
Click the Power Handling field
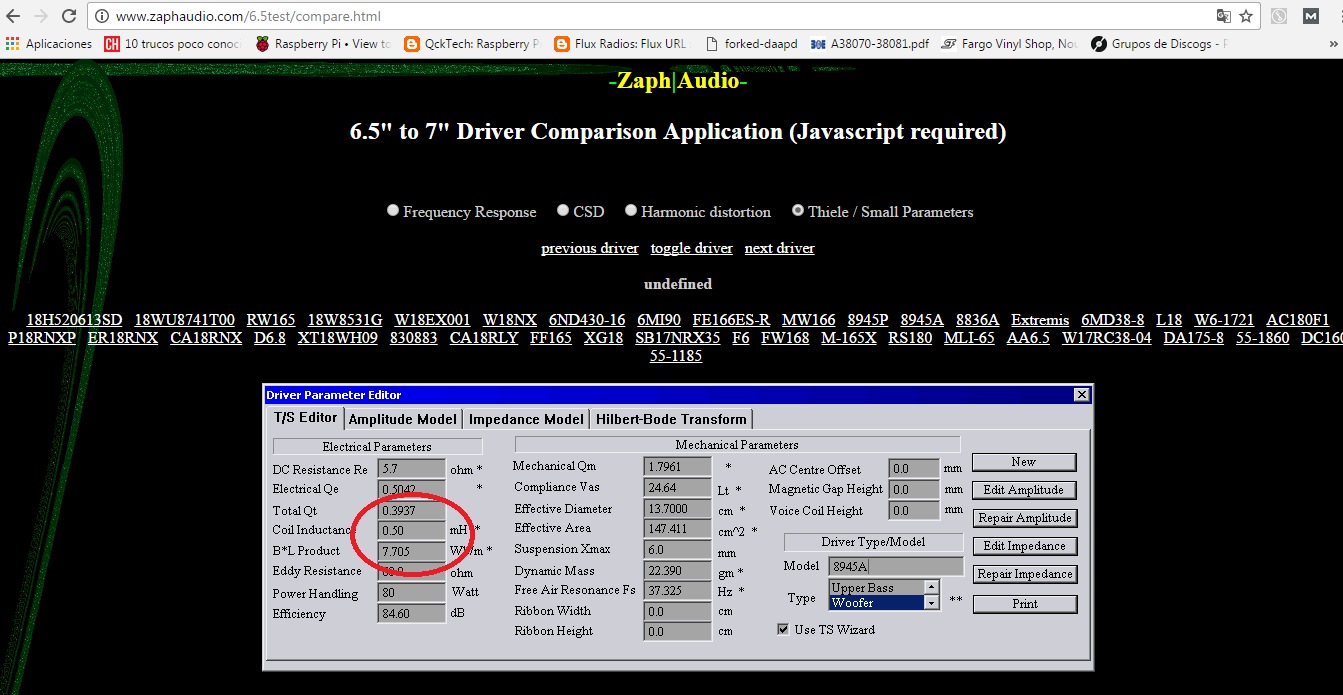click(411, 593)
